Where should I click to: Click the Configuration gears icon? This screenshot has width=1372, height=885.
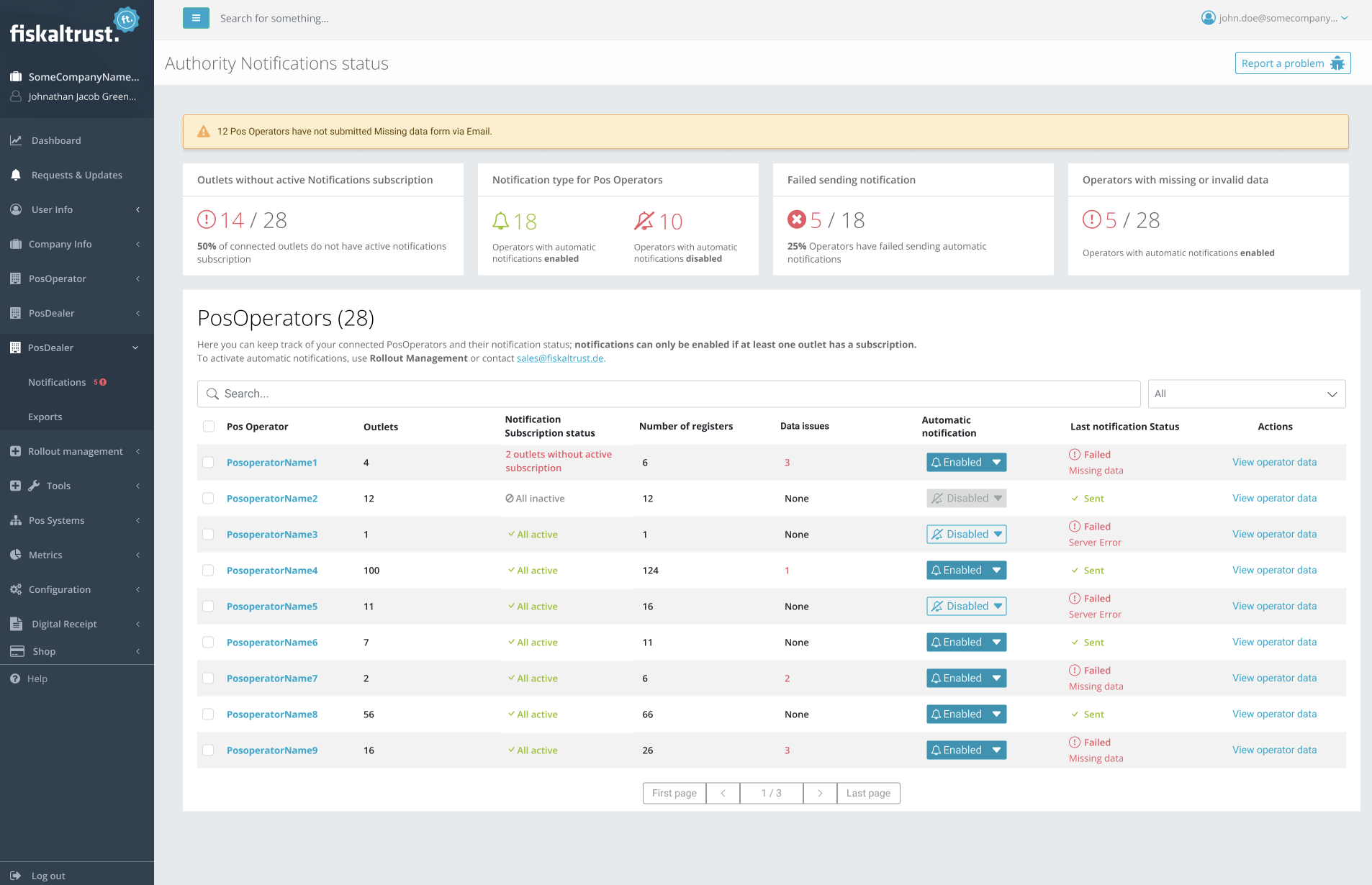[x=16, y=589]
